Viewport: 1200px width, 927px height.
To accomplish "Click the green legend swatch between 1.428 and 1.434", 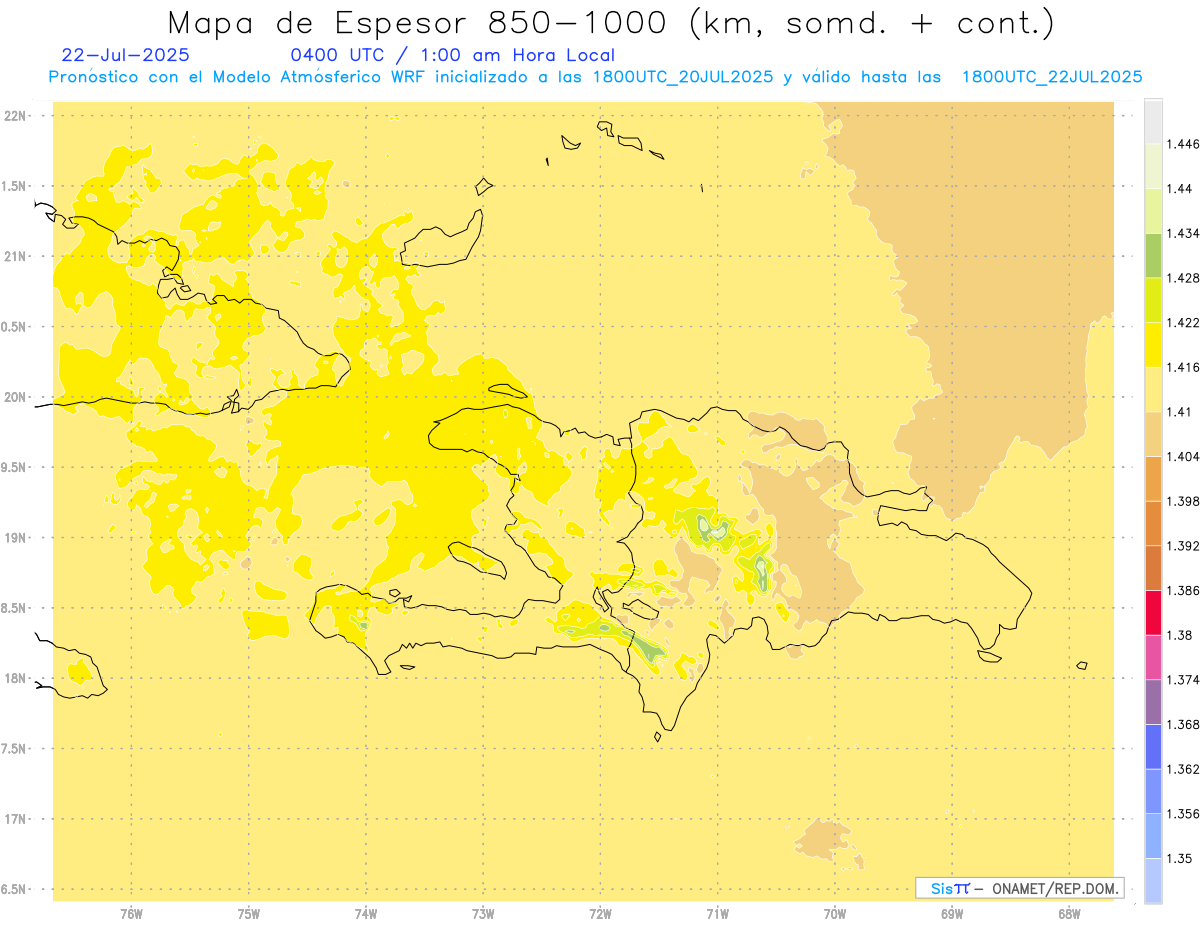I will tap(1153, 255).
